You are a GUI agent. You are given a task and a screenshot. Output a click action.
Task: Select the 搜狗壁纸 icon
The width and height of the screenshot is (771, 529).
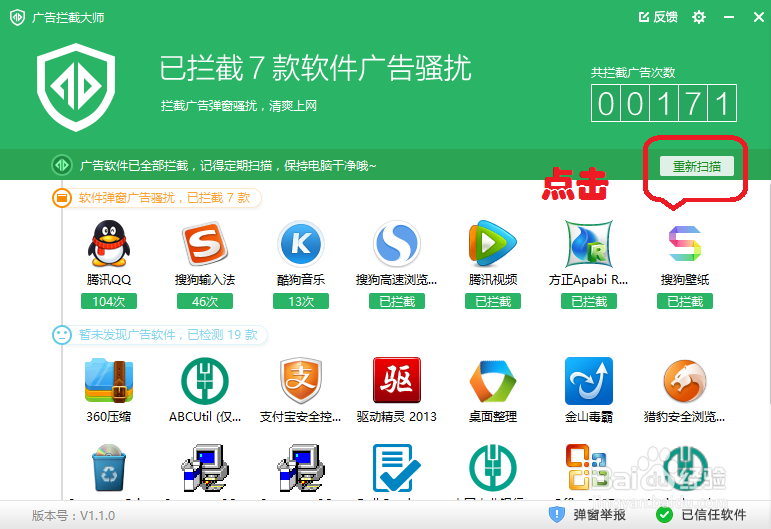tap(685, 243)
